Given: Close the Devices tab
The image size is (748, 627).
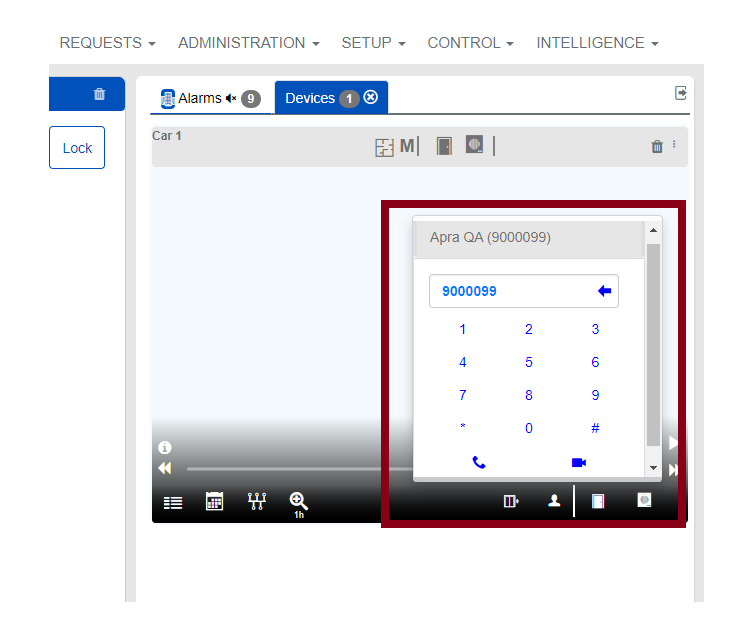Looking at the screenshot, I should [371, 97].
